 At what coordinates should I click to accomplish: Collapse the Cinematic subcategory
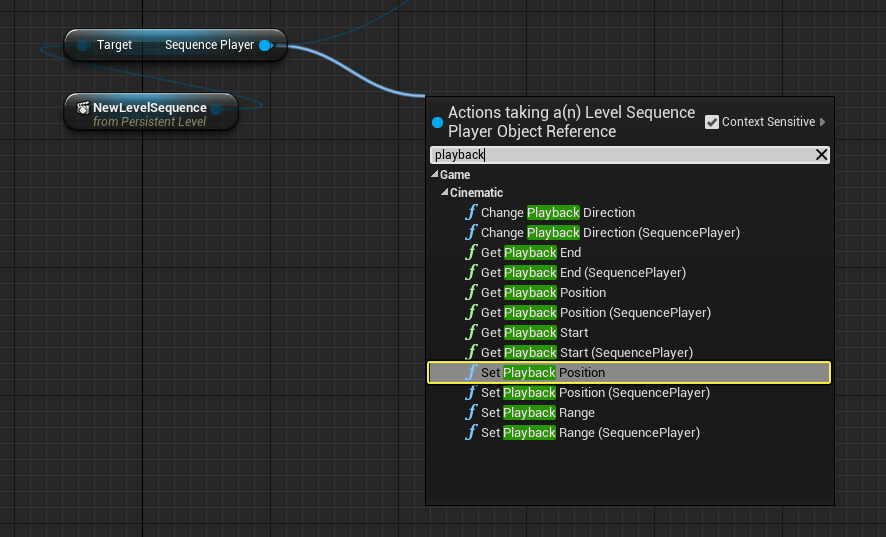tap(445, 193)
